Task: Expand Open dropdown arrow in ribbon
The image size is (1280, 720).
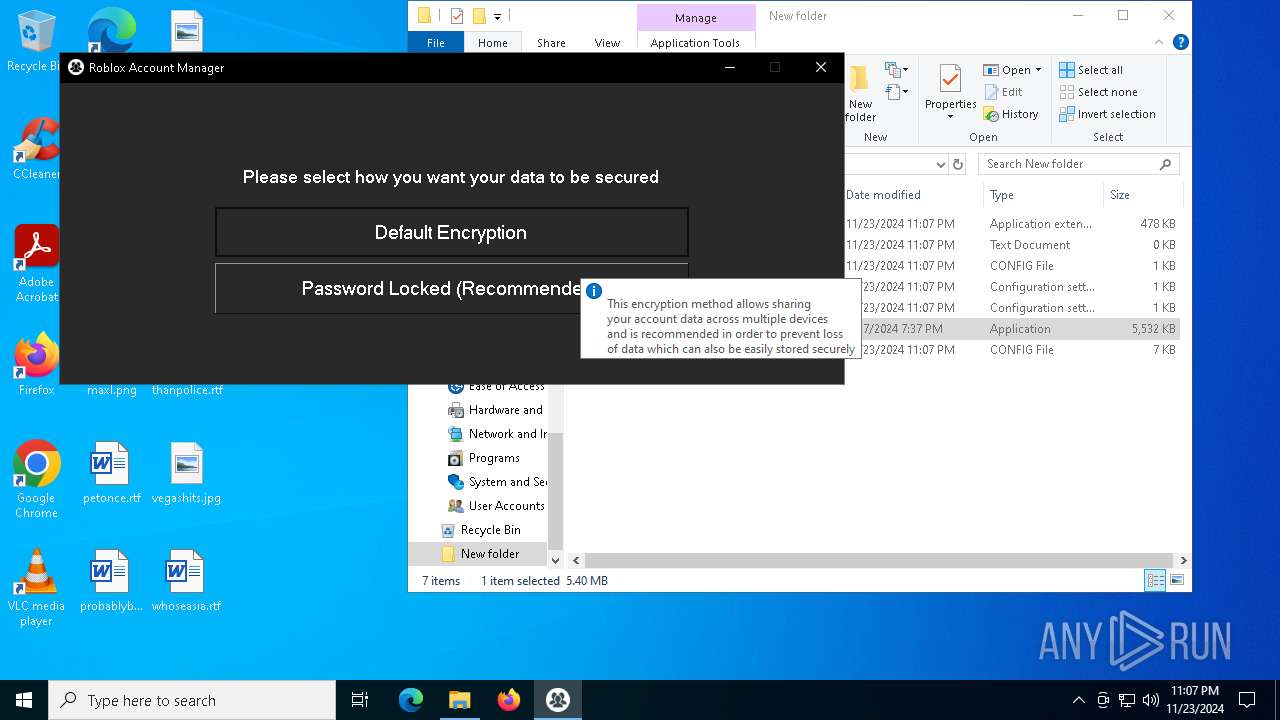Action: pyautogui.click(x=1038, y=70)
